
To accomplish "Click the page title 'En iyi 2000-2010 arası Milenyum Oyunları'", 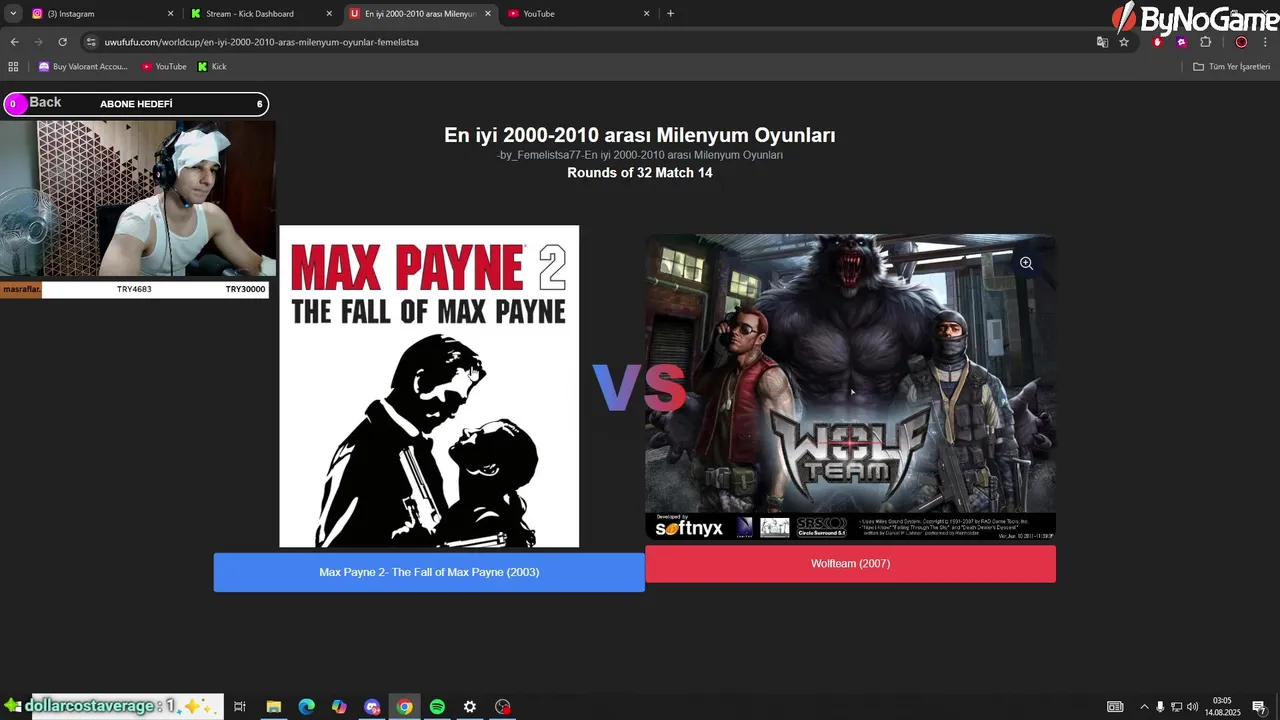I will (640, 135).
